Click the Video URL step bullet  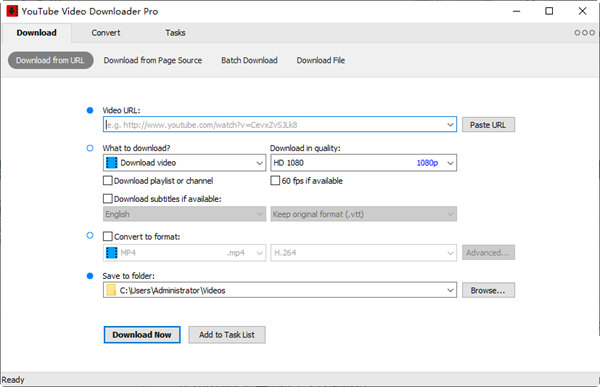[x=90, y=111]
